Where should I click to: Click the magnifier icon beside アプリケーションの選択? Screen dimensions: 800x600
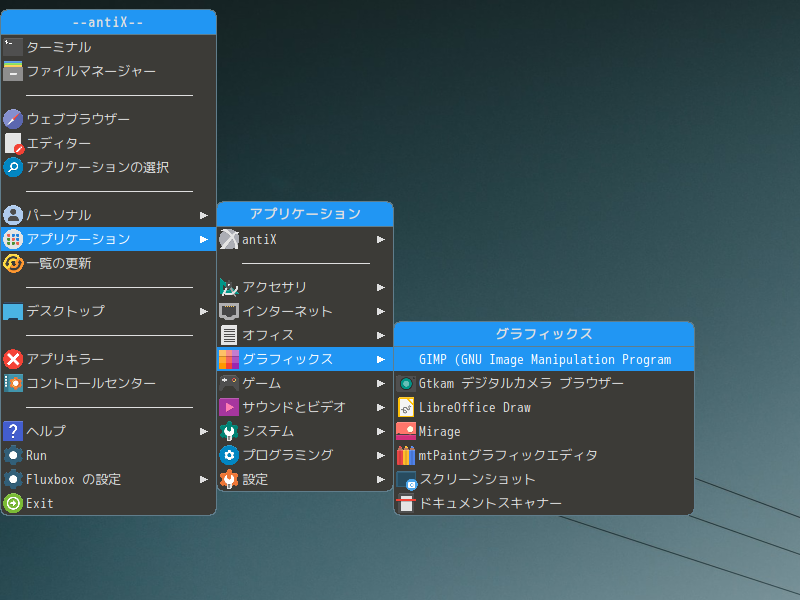13,167
